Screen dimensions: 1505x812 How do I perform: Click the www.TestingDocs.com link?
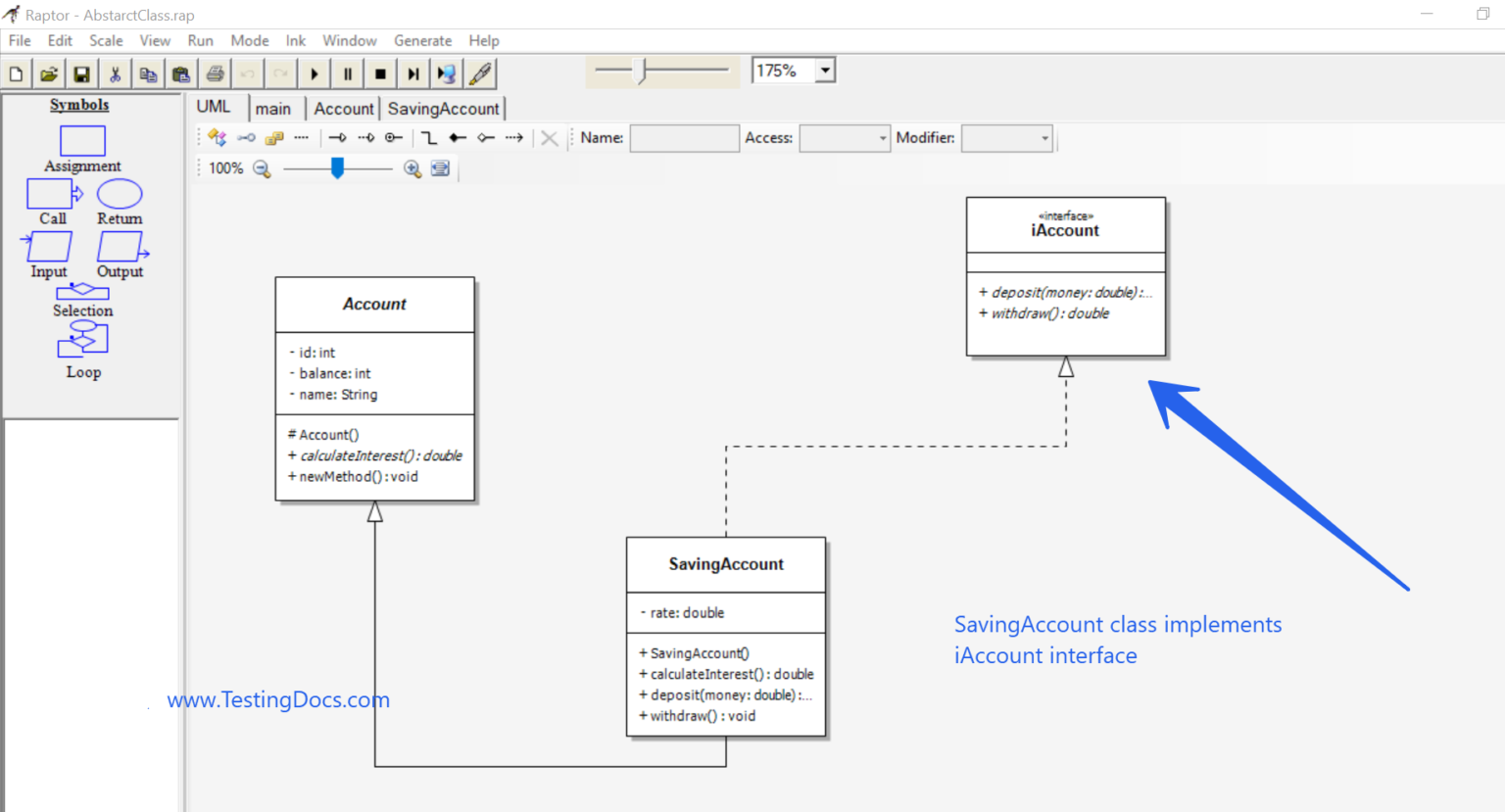(x=278, y=699)
